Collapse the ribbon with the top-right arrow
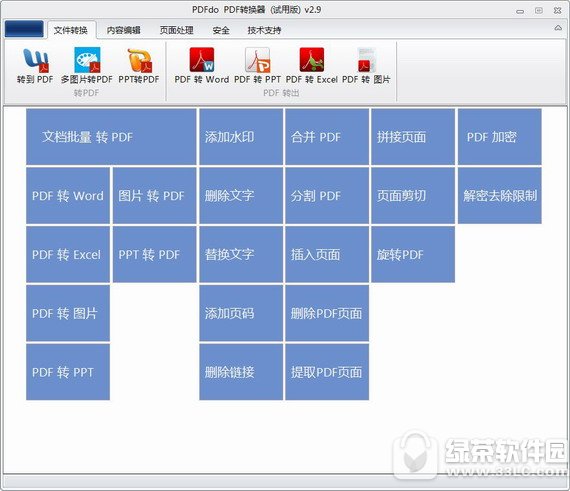Viewport: 570px width, 491px height. coord(558,28)
